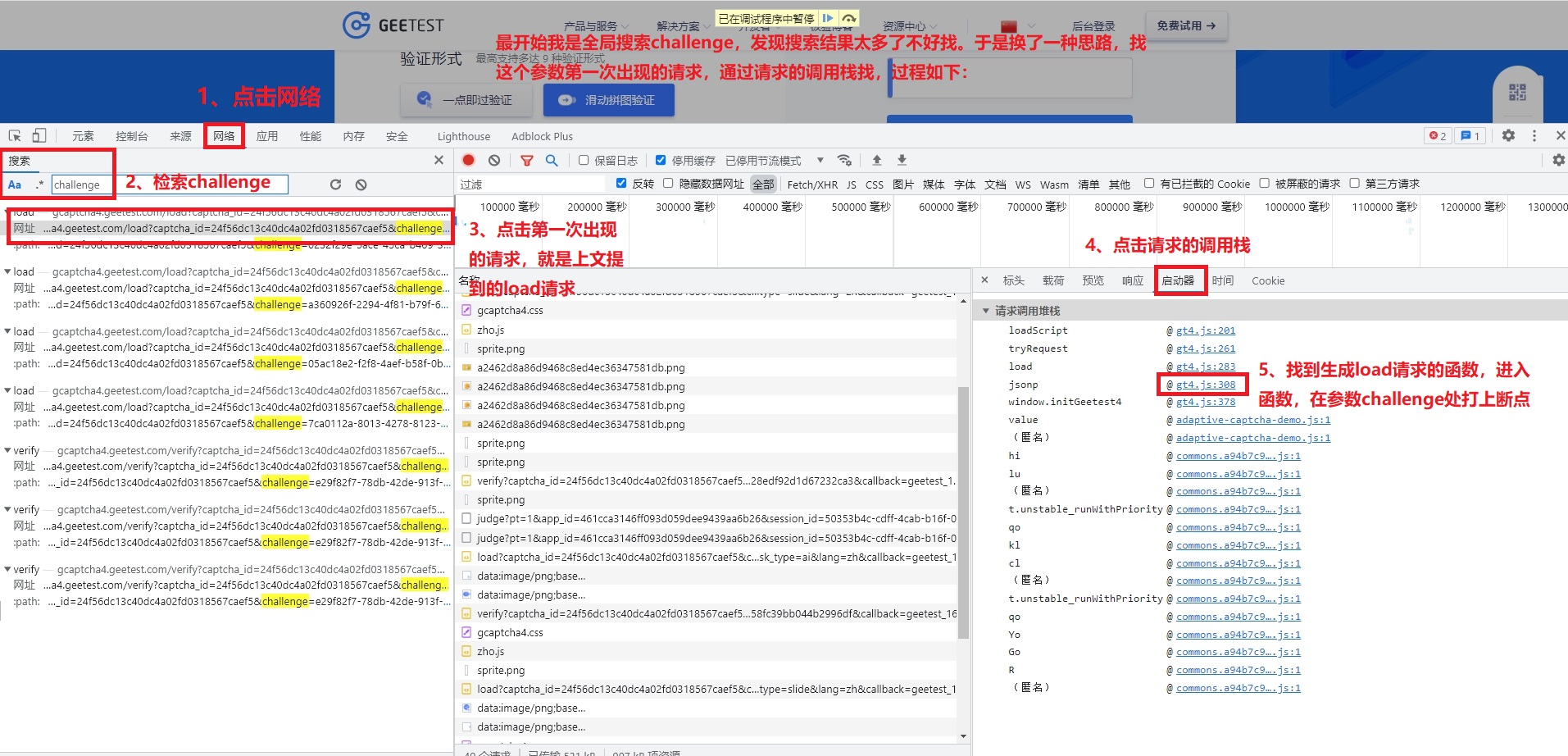Click the GEETEST logo

[x=393, y=25]
